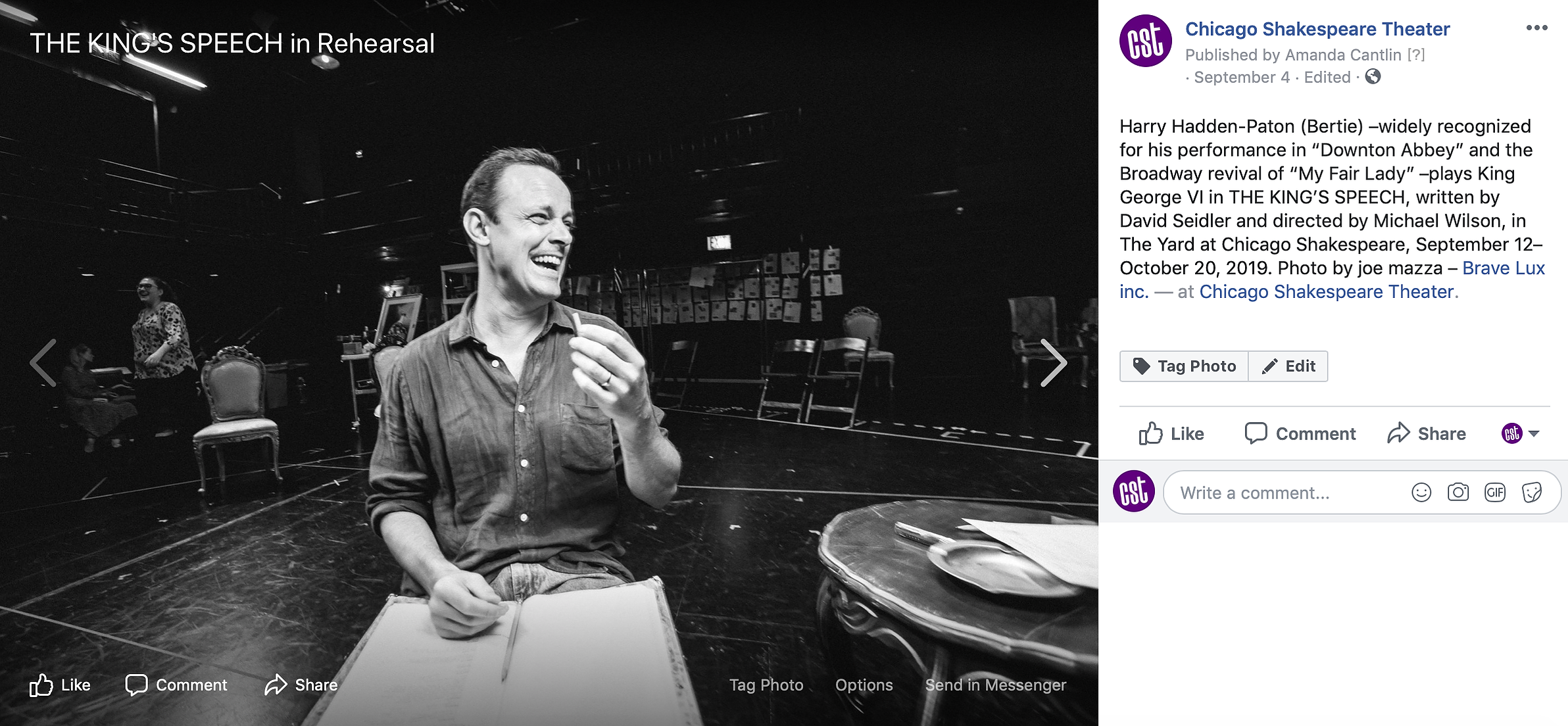The height and width of the screenshot is (726, 1568).
Task: Open Share menu in right panel
Action: click(1427, 434)
